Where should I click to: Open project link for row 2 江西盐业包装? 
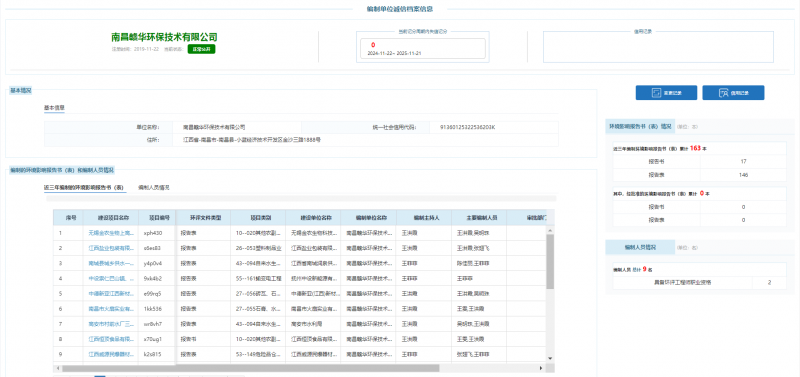coord(111,248)
